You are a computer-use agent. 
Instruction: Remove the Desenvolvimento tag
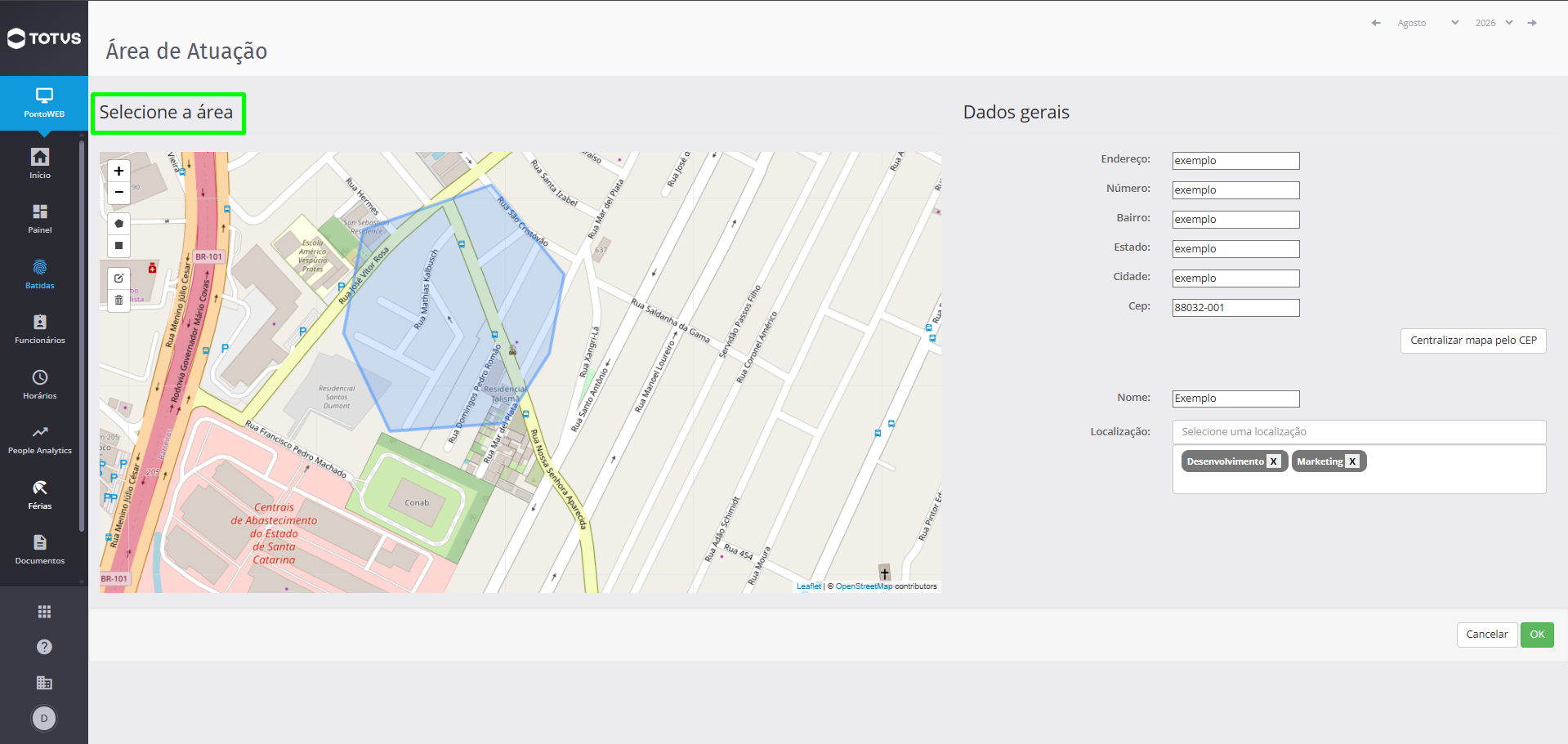tap(1273, 461)
